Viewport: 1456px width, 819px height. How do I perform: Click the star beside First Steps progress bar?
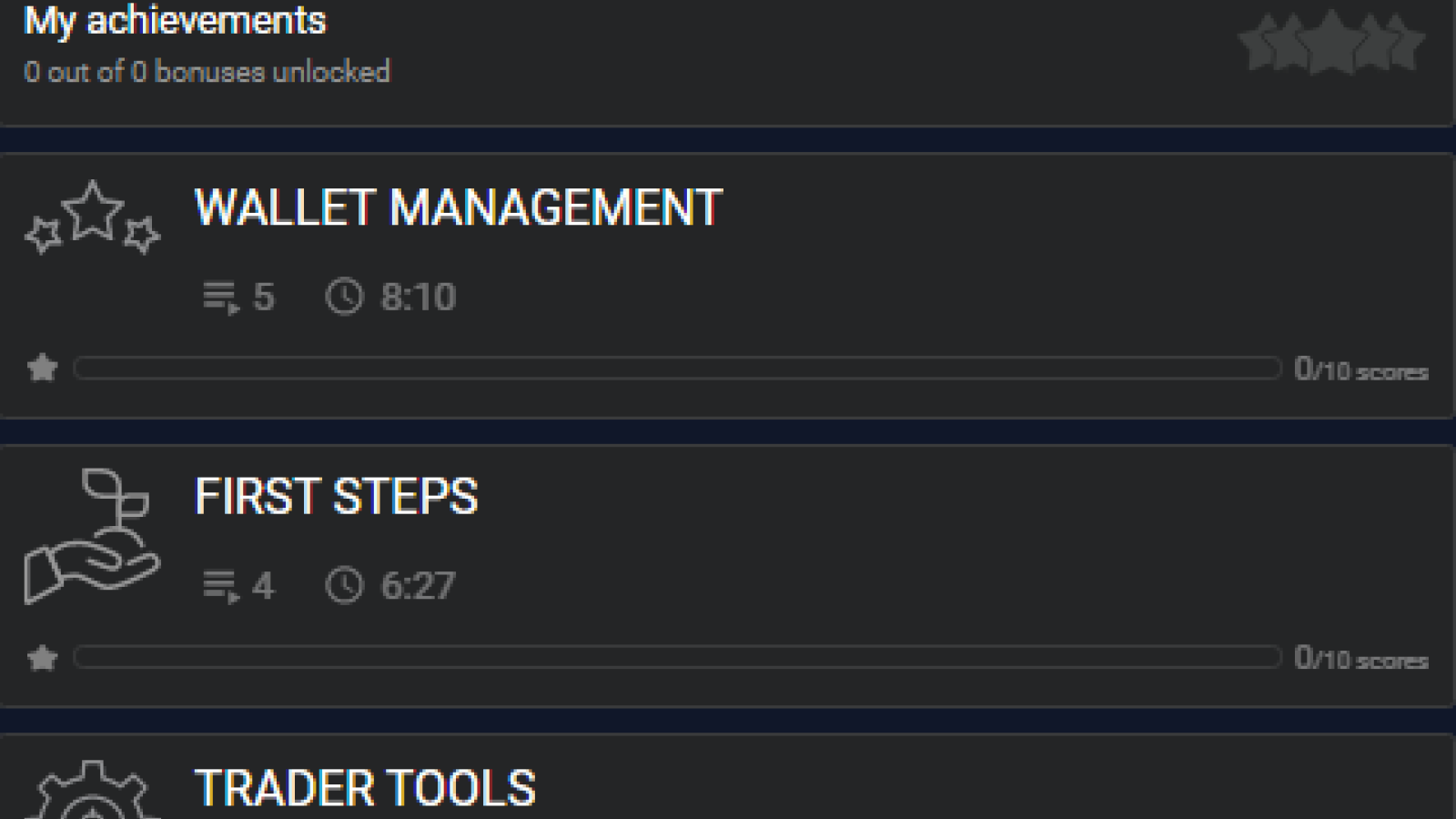pos(42,657)
